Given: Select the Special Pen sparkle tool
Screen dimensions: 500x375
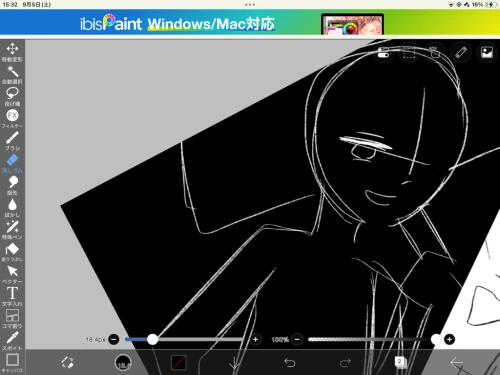Looking at the screenshot, I should 12,230.
